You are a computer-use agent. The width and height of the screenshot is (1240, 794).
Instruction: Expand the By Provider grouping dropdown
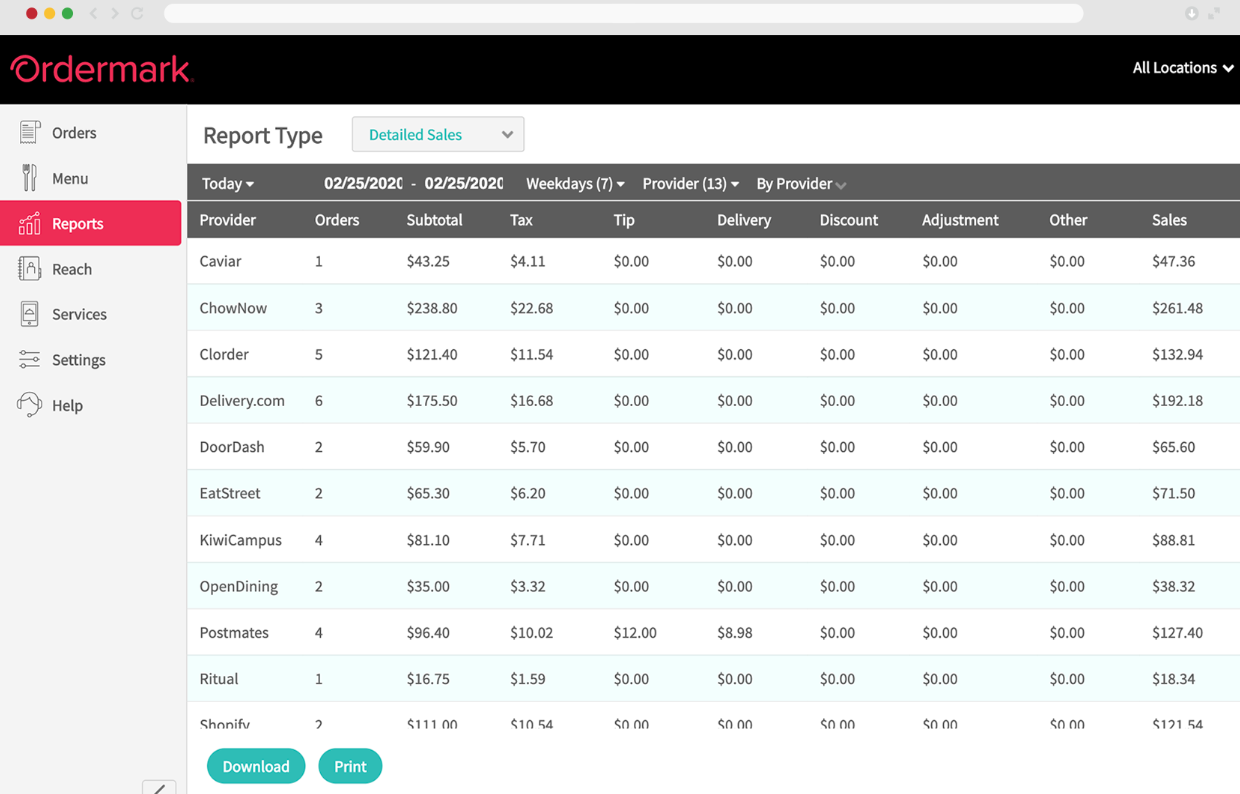pyautogui.click(x=799, y=183)
